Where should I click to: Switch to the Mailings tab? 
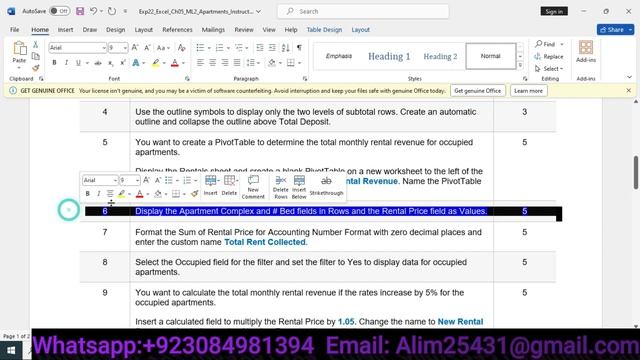(213, 30)
